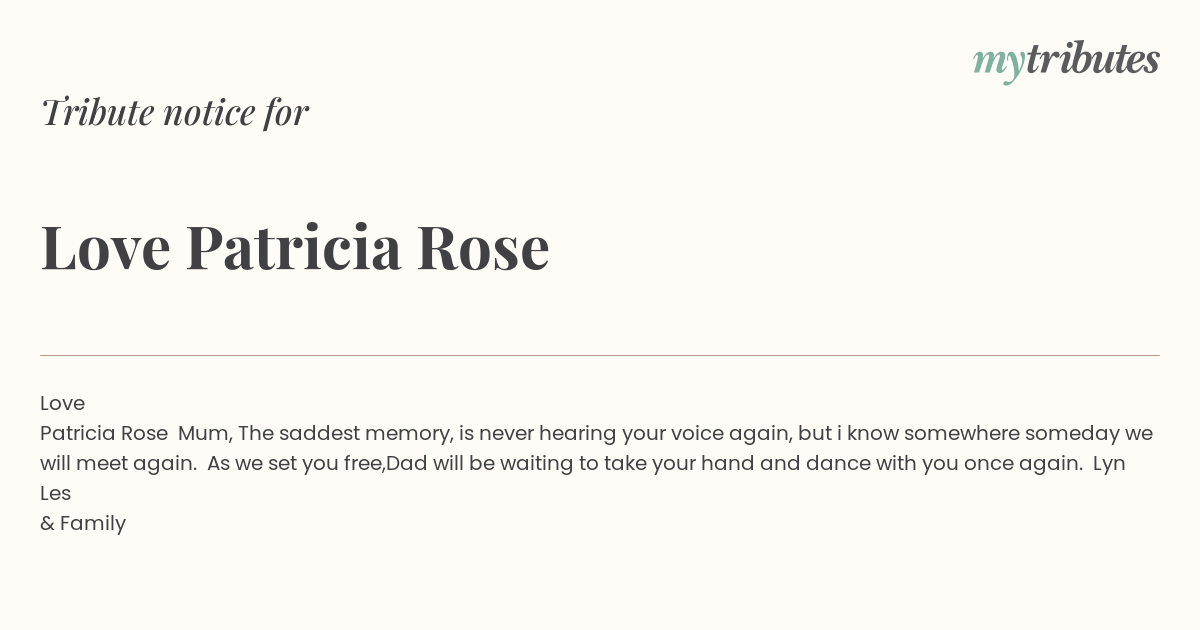Click 'Rose' in the large title
1200x630 pixels.
[483, 247]
